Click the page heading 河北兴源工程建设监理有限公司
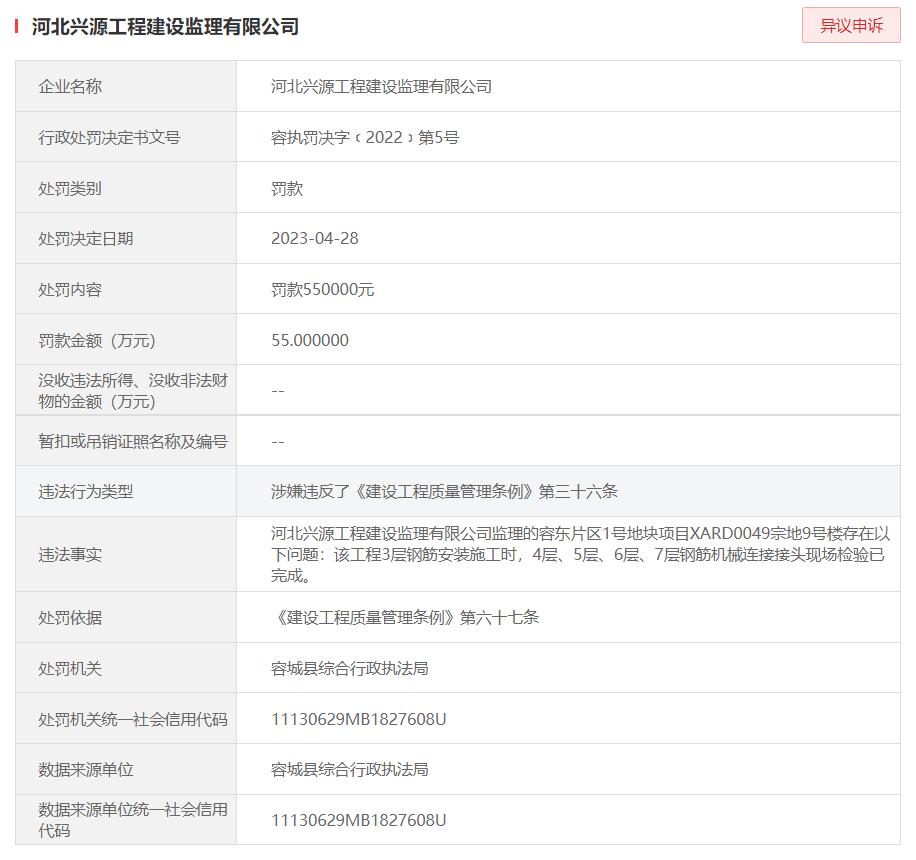The image size is (916, 860). (x=165, y=27)
